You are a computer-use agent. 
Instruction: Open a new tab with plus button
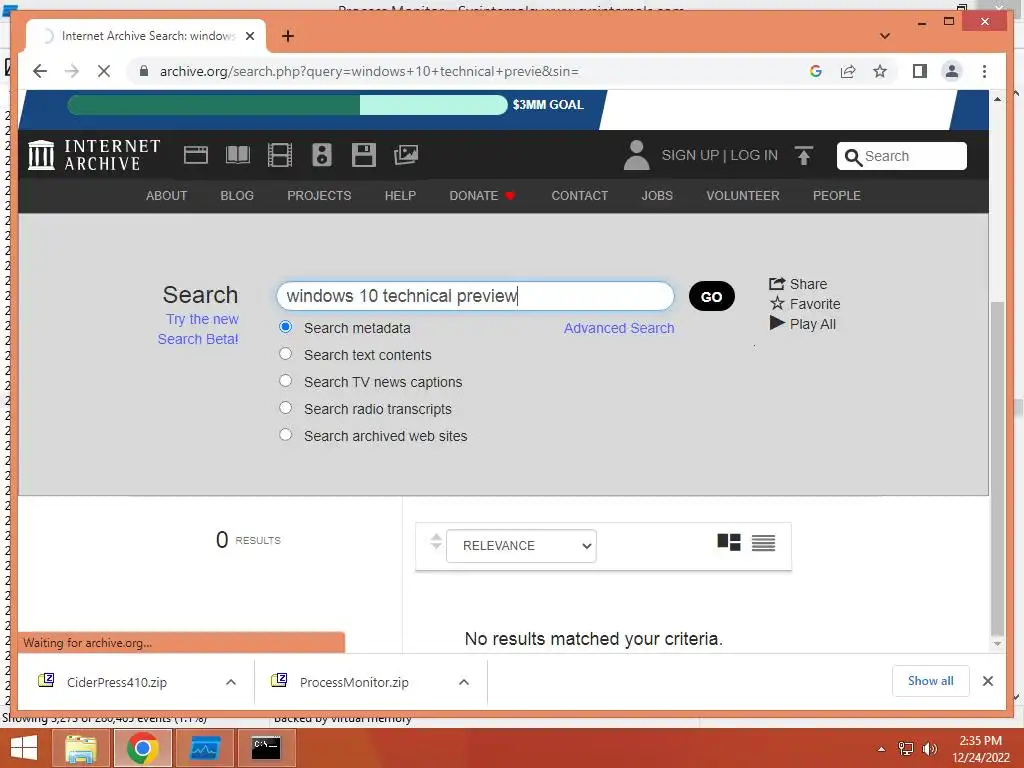tap(288, 36)
